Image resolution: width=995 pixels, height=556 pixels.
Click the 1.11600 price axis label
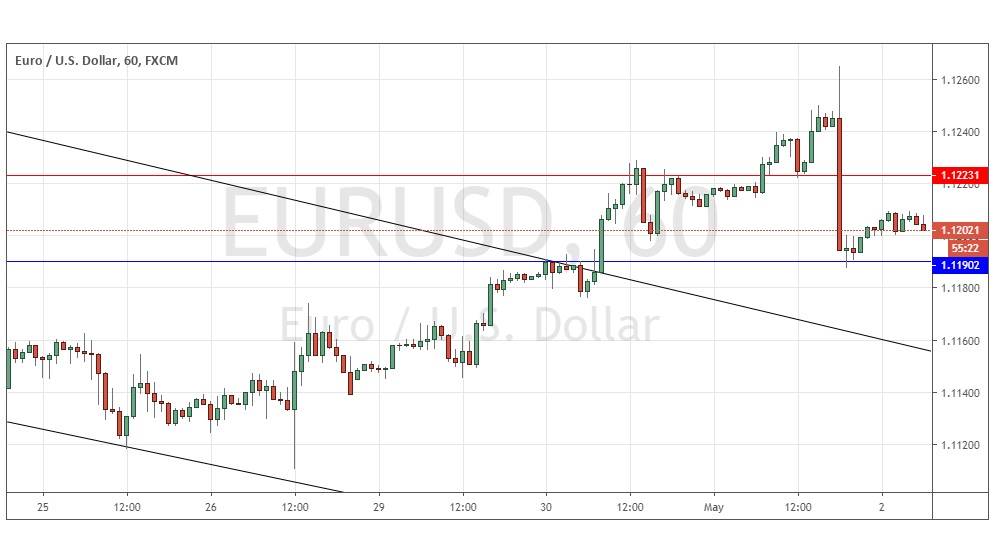pos(961,341)
